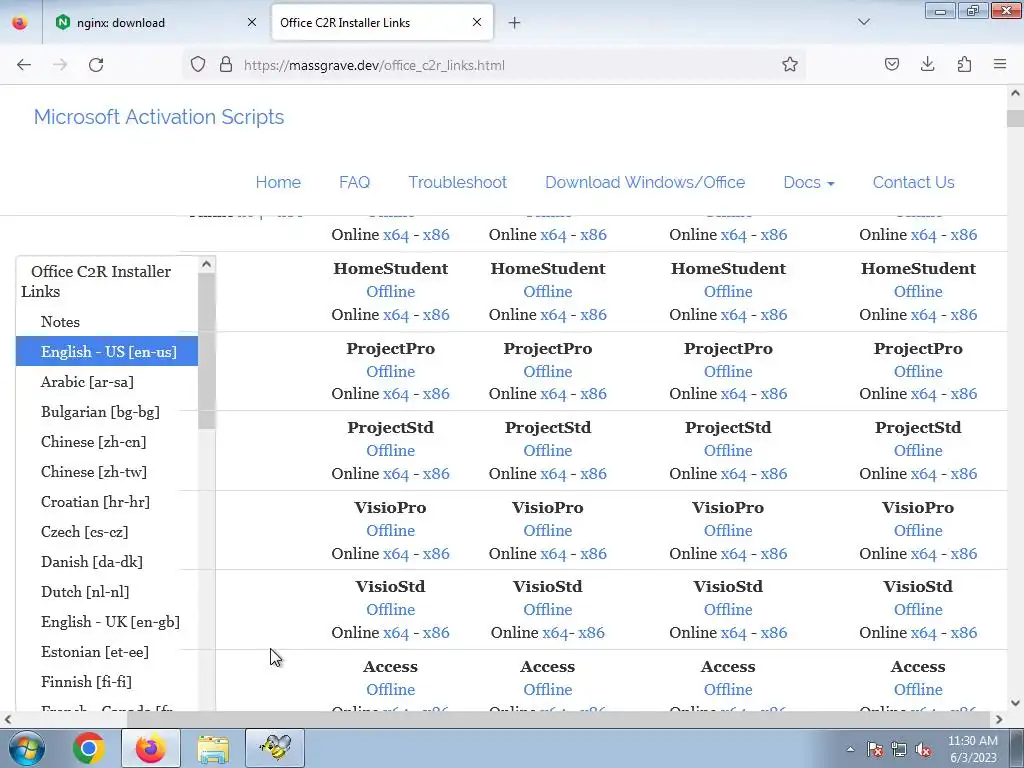
Task: Open first column ProjectPro Offline link
Action: (x=391, y=371)
